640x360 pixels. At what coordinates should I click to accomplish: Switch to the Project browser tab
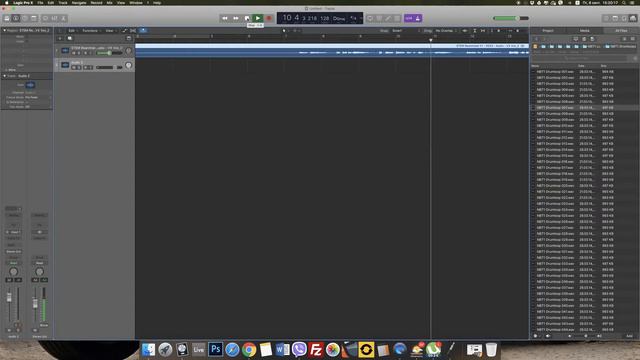(548, 31)
